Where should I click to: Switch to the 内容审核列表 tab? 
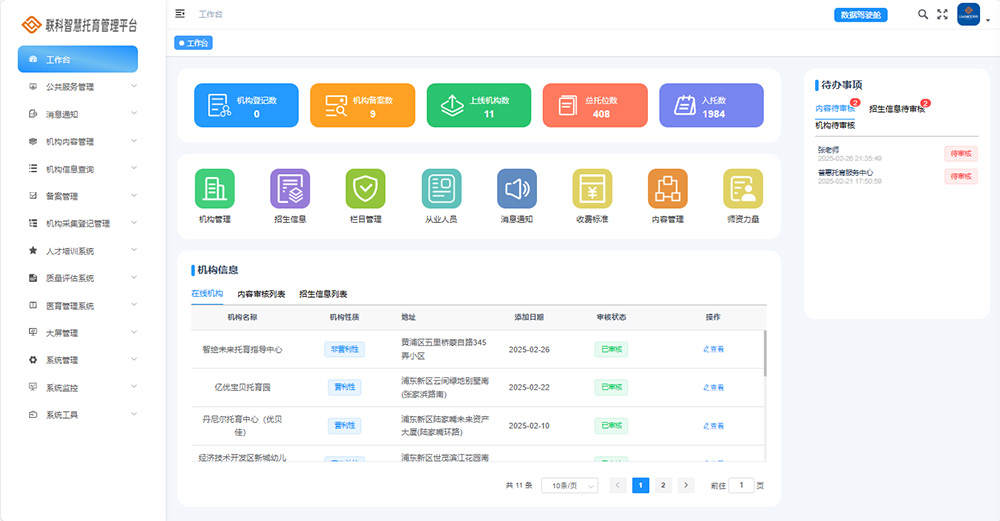tap(261, 294)
